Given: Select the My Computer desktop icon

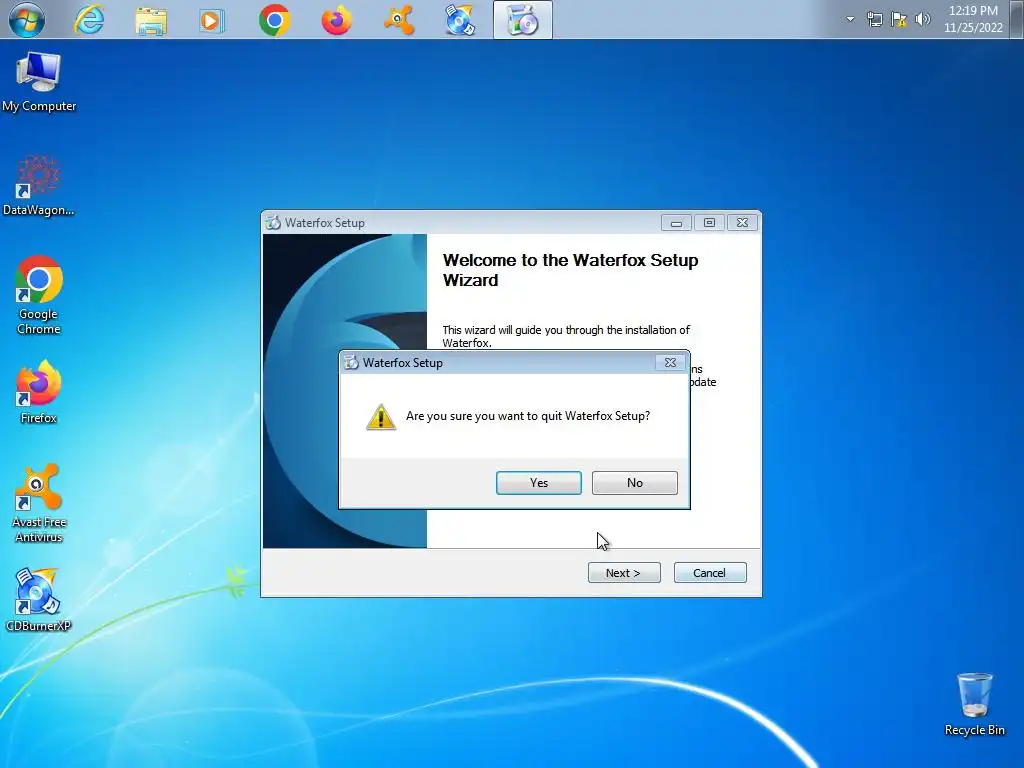Looking at the screenshot, I should point(39,82).
